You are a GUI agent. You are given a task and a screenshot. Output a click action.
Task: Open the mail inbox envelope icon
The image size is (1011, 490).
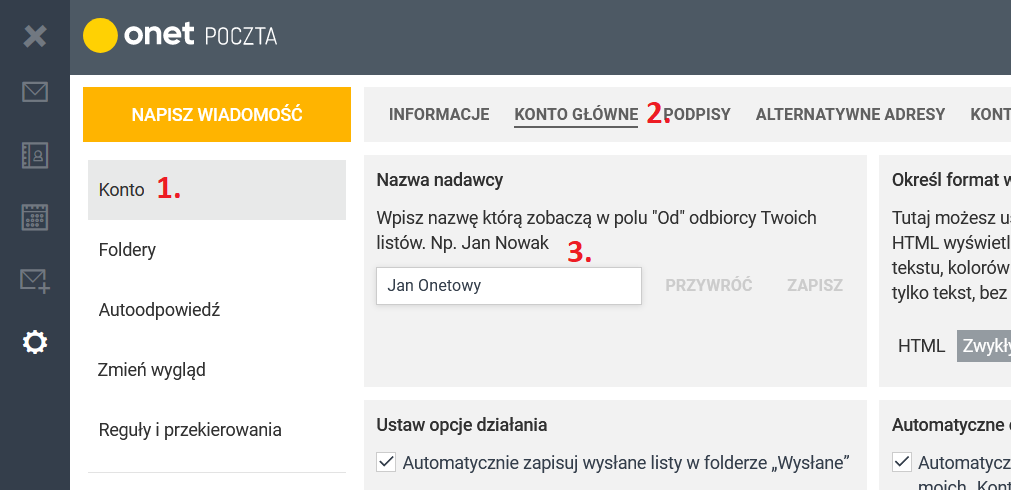coord(35,92)
